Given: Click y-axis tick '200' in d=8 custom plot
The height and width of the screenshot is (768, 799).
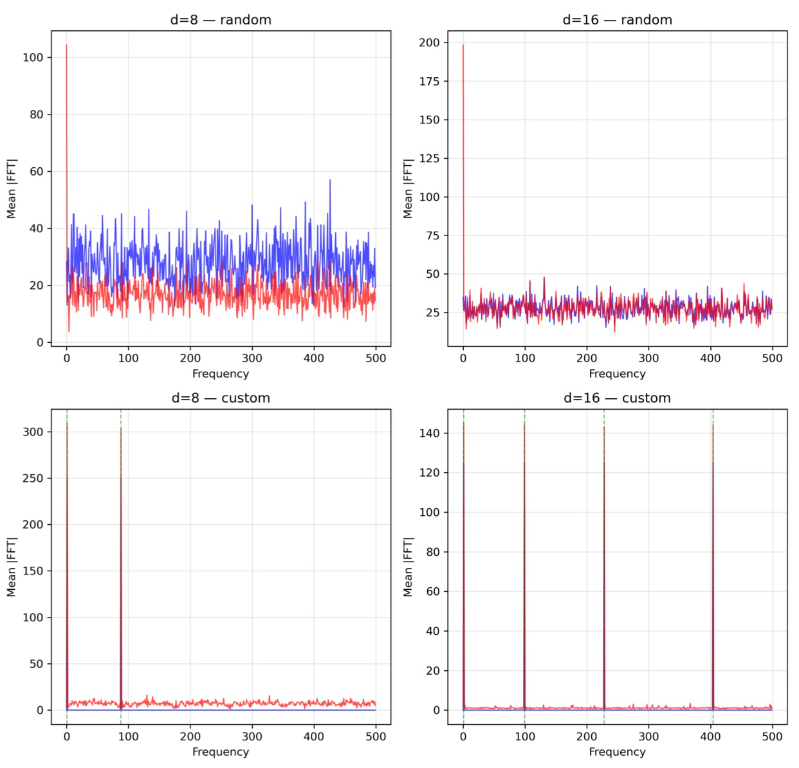Looking at the screenshot, I should [33, 525].
